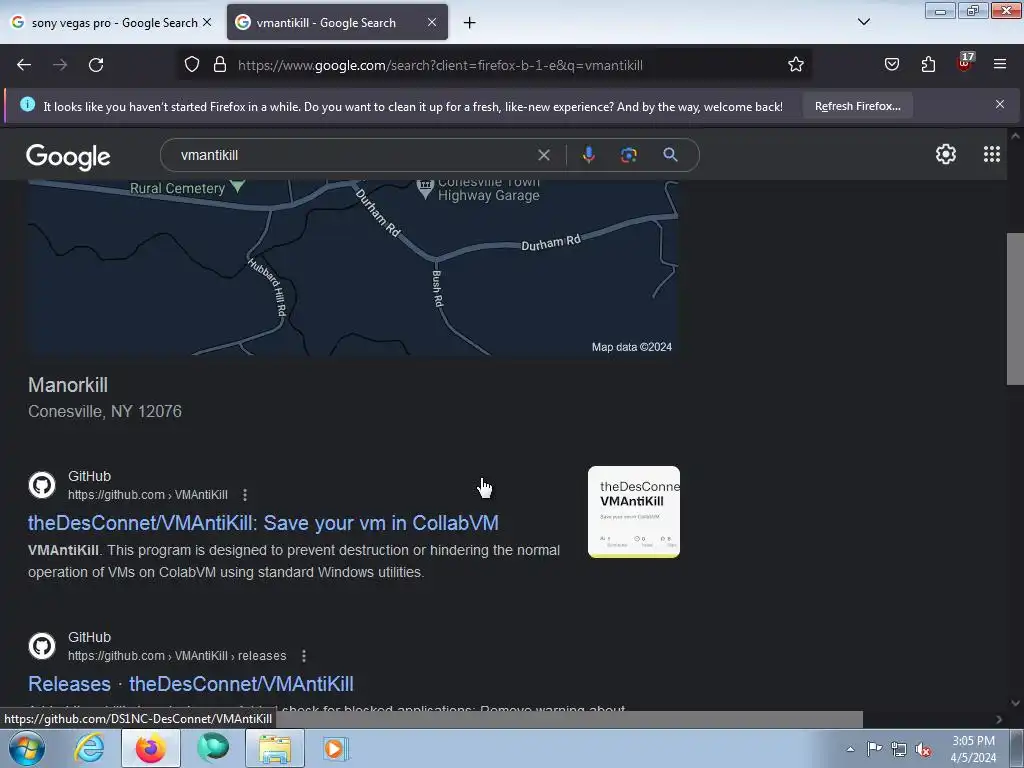Open the Google apps grid

click(992, 154)
